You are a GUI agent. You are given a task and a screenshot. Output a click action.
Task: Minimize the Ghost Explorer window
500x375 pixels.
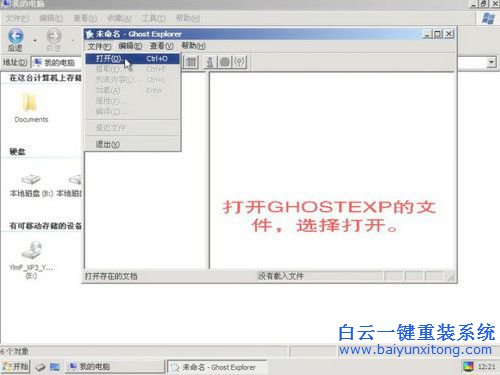[x=427, y=34]
